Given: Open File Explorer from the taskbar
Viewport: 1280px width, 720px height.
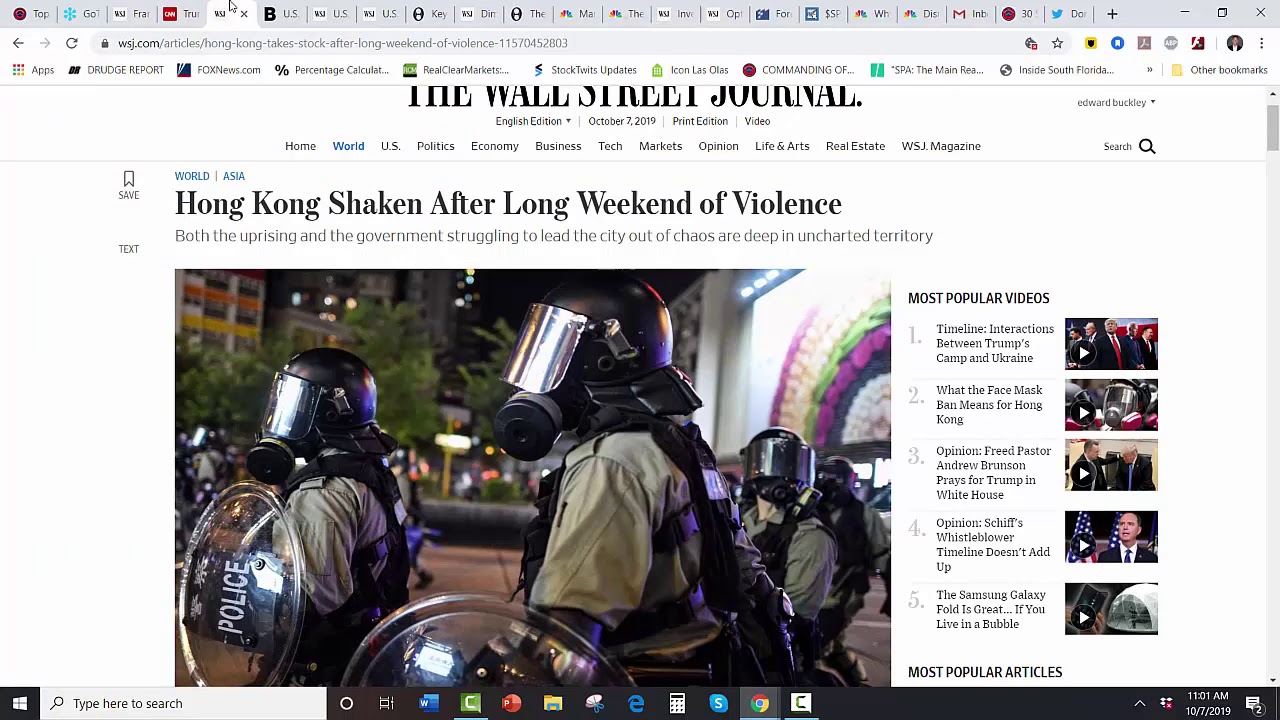Looking at the screenshot, I should coord(553,703).
